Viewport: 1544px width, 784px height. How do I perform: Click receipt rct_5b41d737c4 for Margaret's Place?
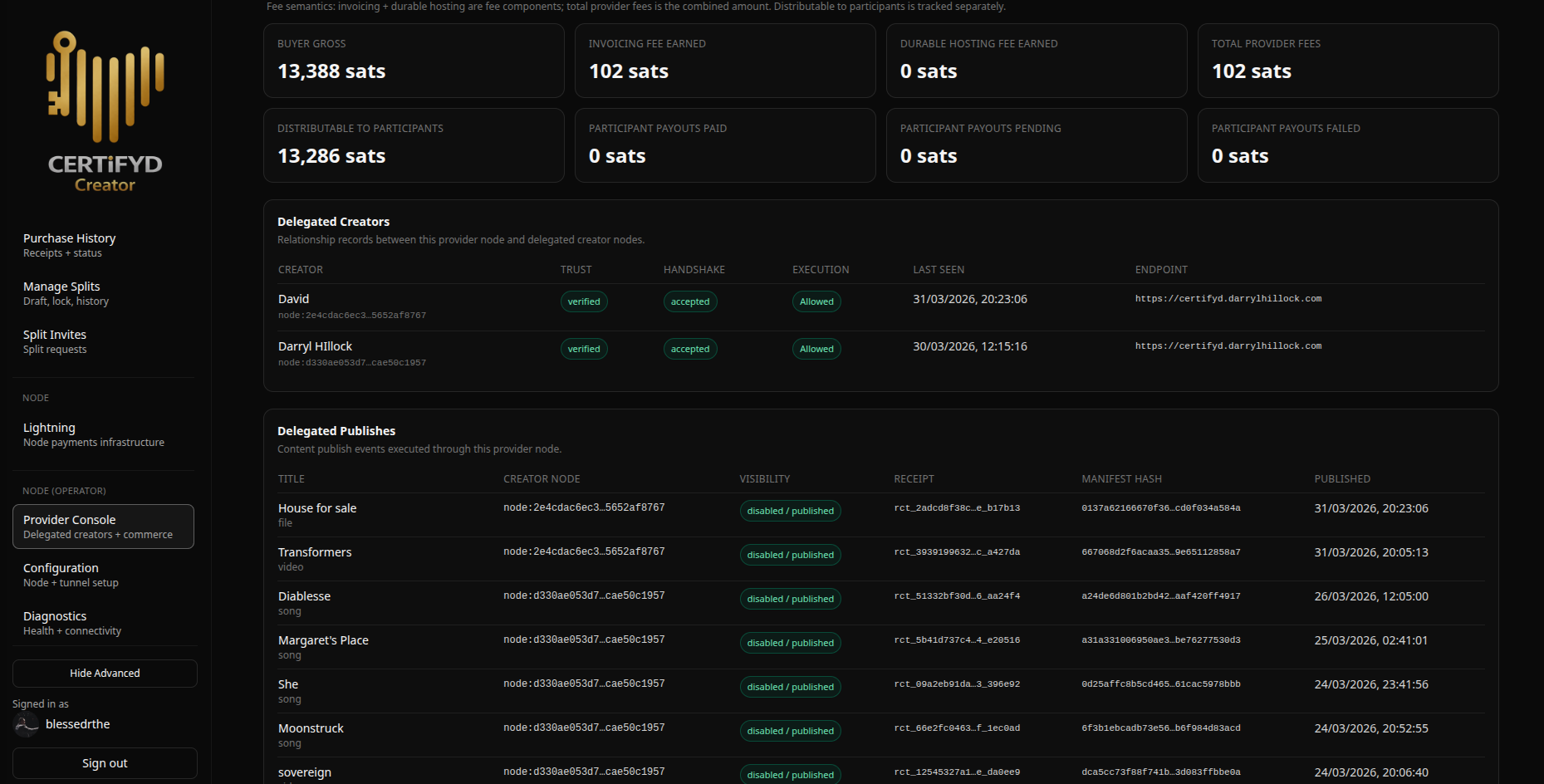[957, 640]
